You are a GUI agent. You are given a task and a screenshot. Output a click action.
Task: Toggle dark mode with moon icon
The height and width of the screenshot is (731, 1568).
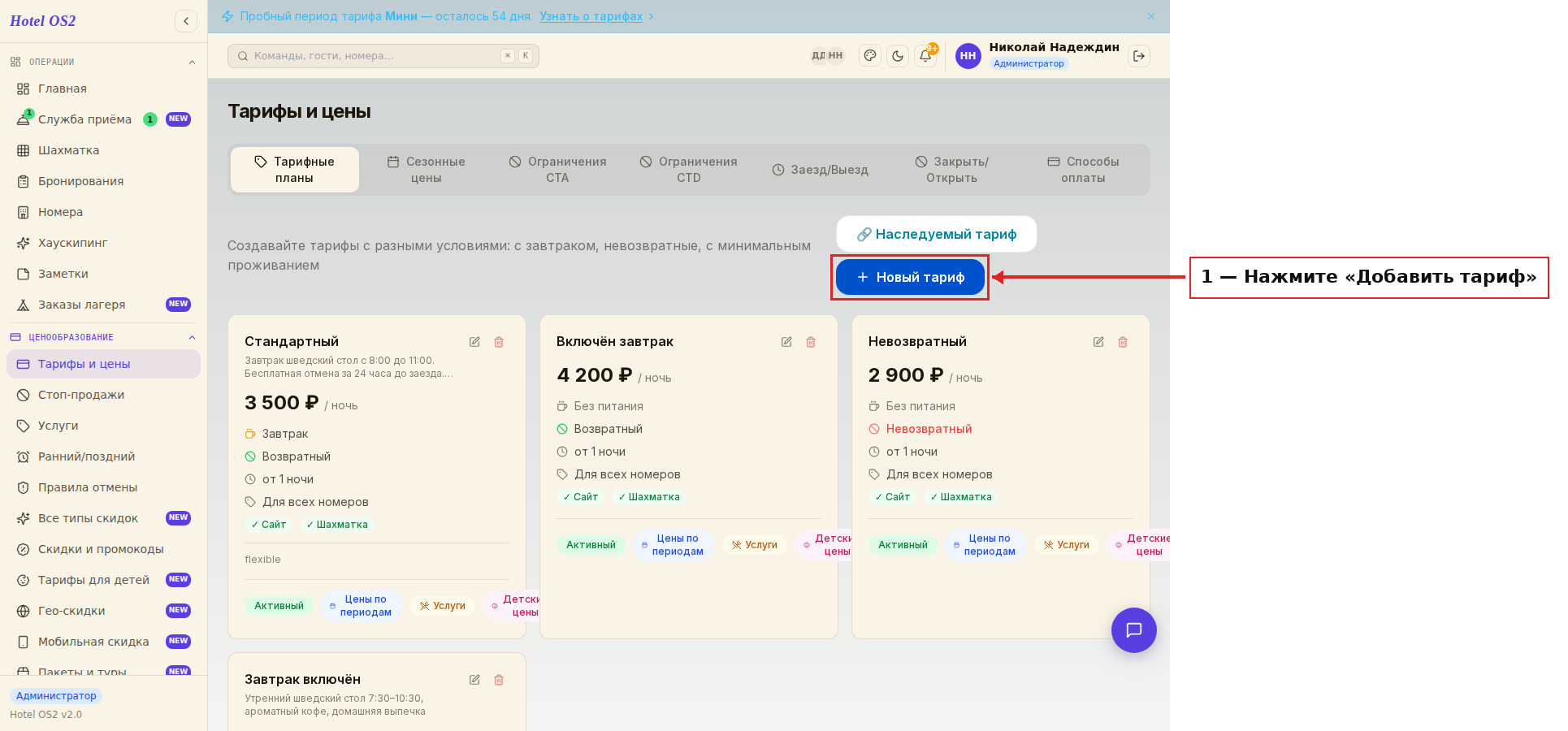coord(898,56)
